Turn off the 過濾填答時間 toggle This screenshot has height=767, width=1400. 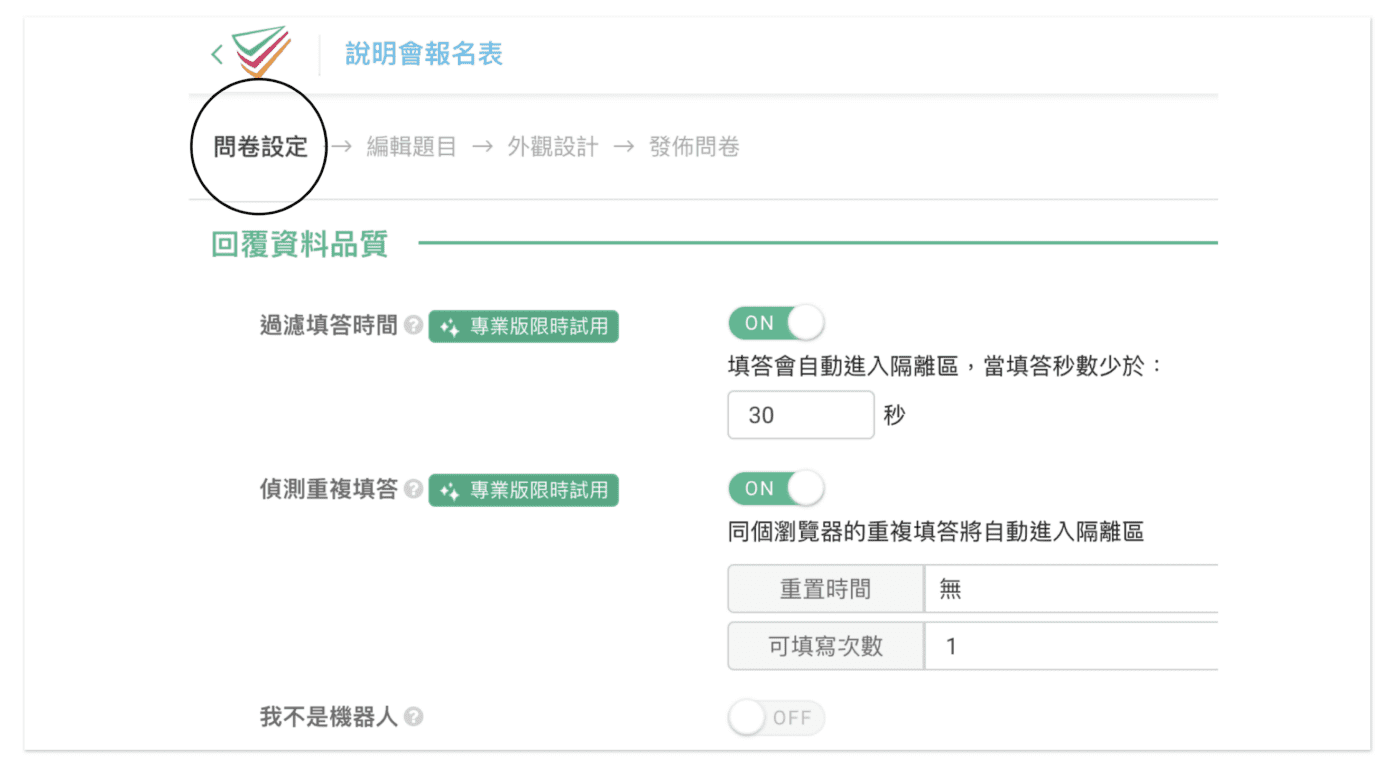click(776, 323)
